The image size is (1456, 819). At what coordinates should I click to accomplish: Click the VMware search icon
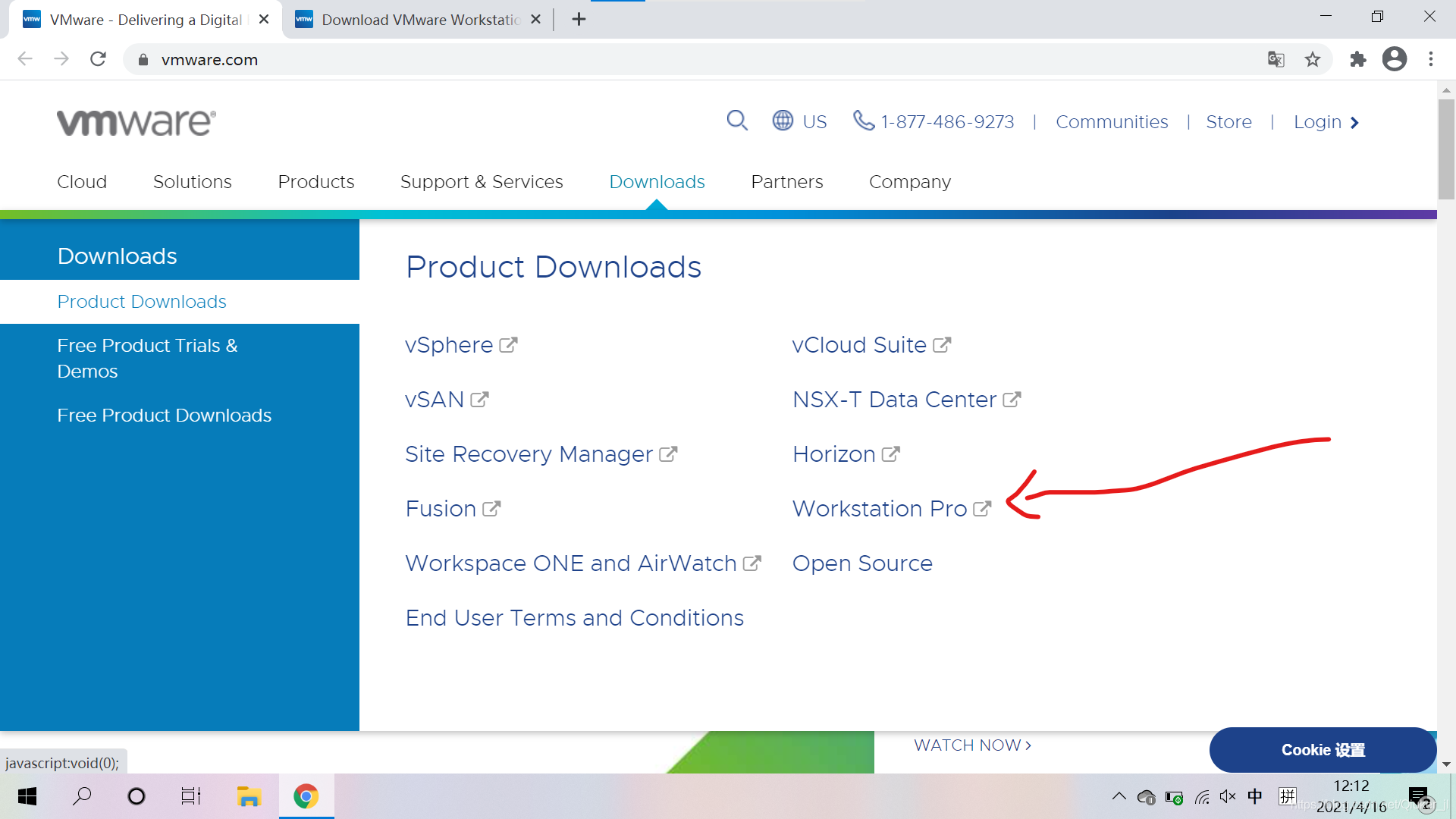[738, 122]
